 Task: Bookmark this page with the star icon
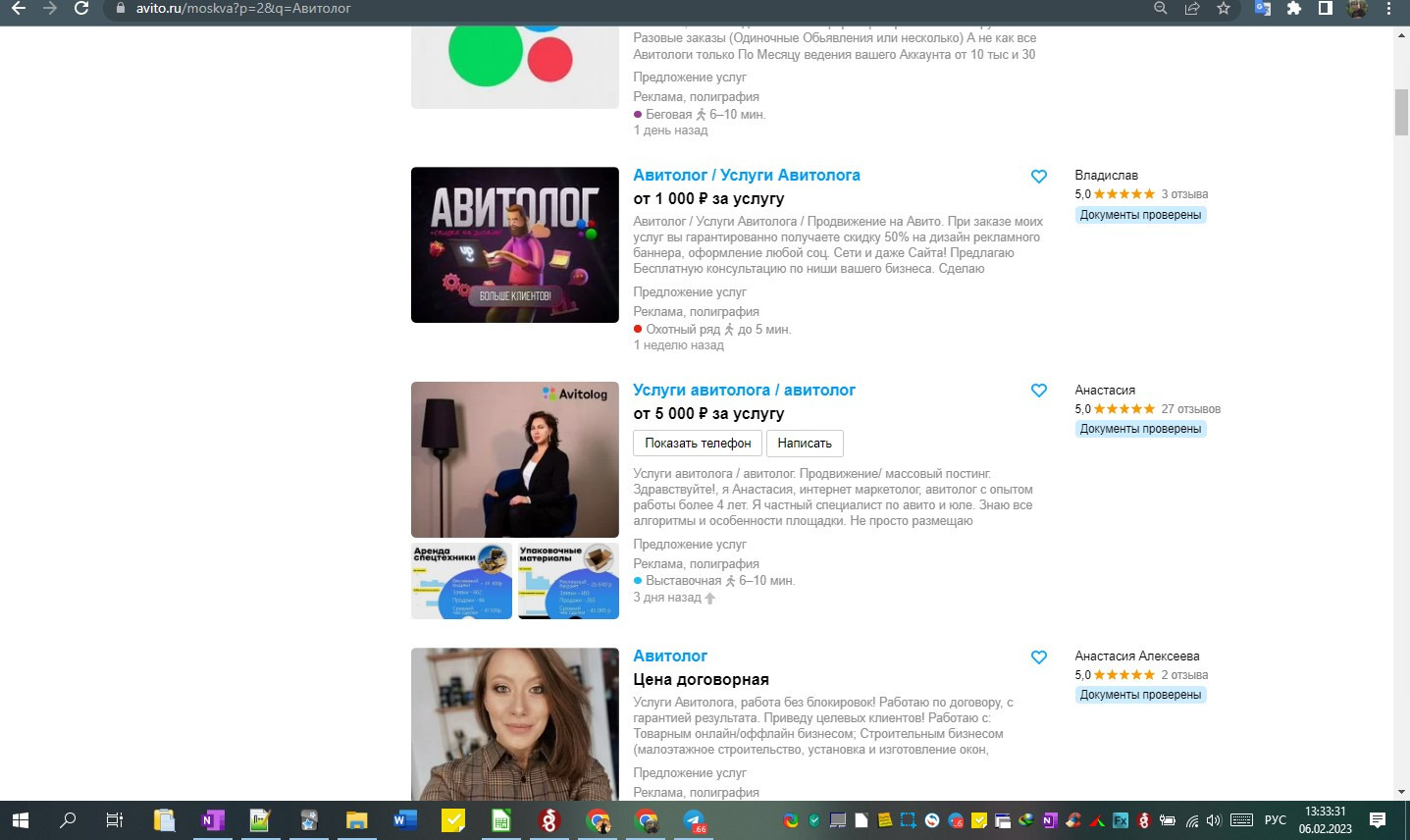1224,8
